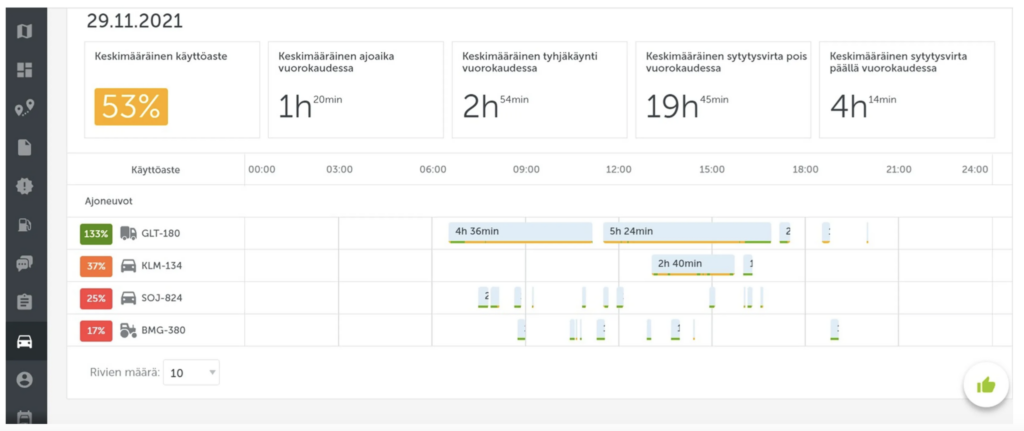Open the alerts warning badge icon
This screenshot has width=1024, height=431.
[x=25, y=186]
